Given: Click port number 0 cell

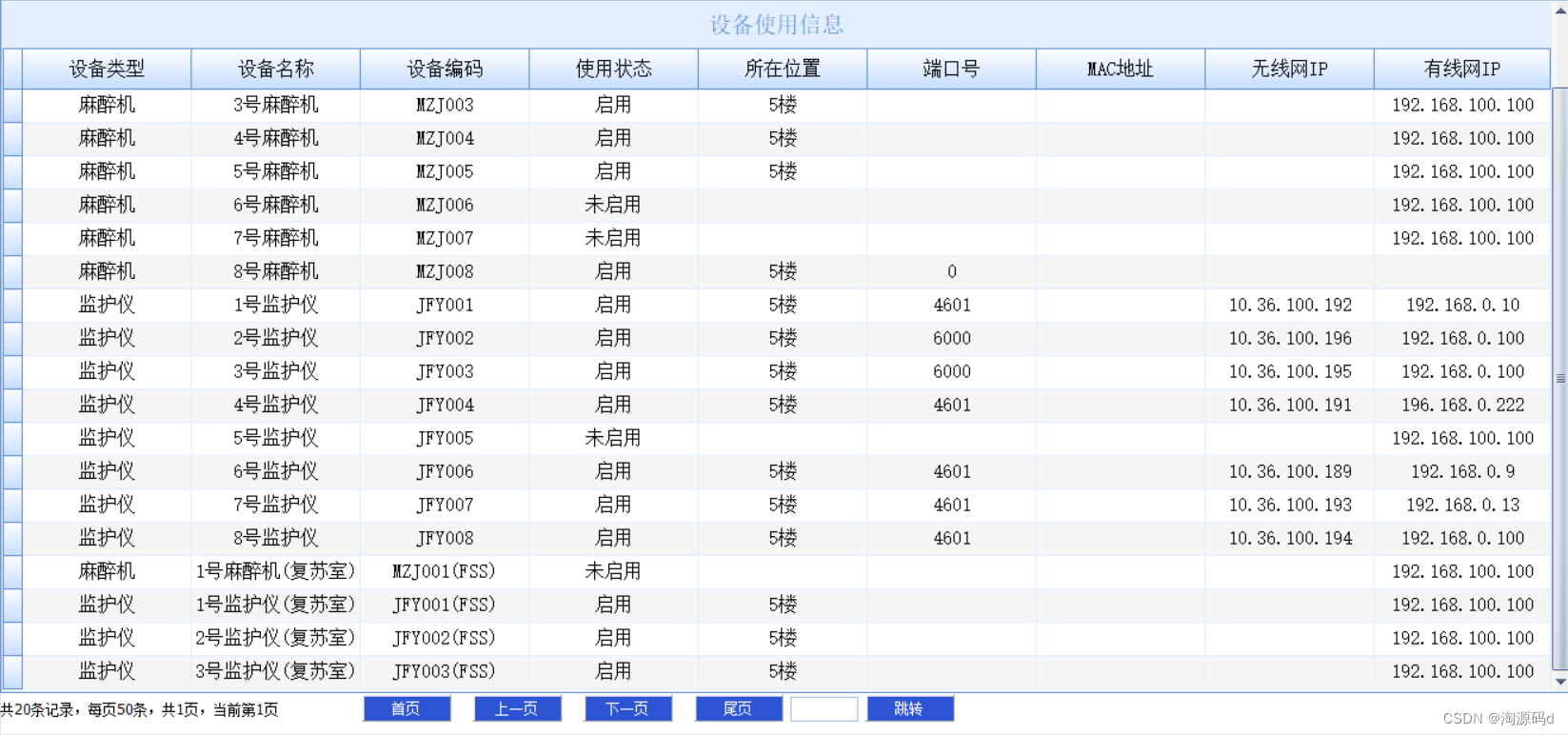Looking at the screenshot, I should (x=952, y=271).
